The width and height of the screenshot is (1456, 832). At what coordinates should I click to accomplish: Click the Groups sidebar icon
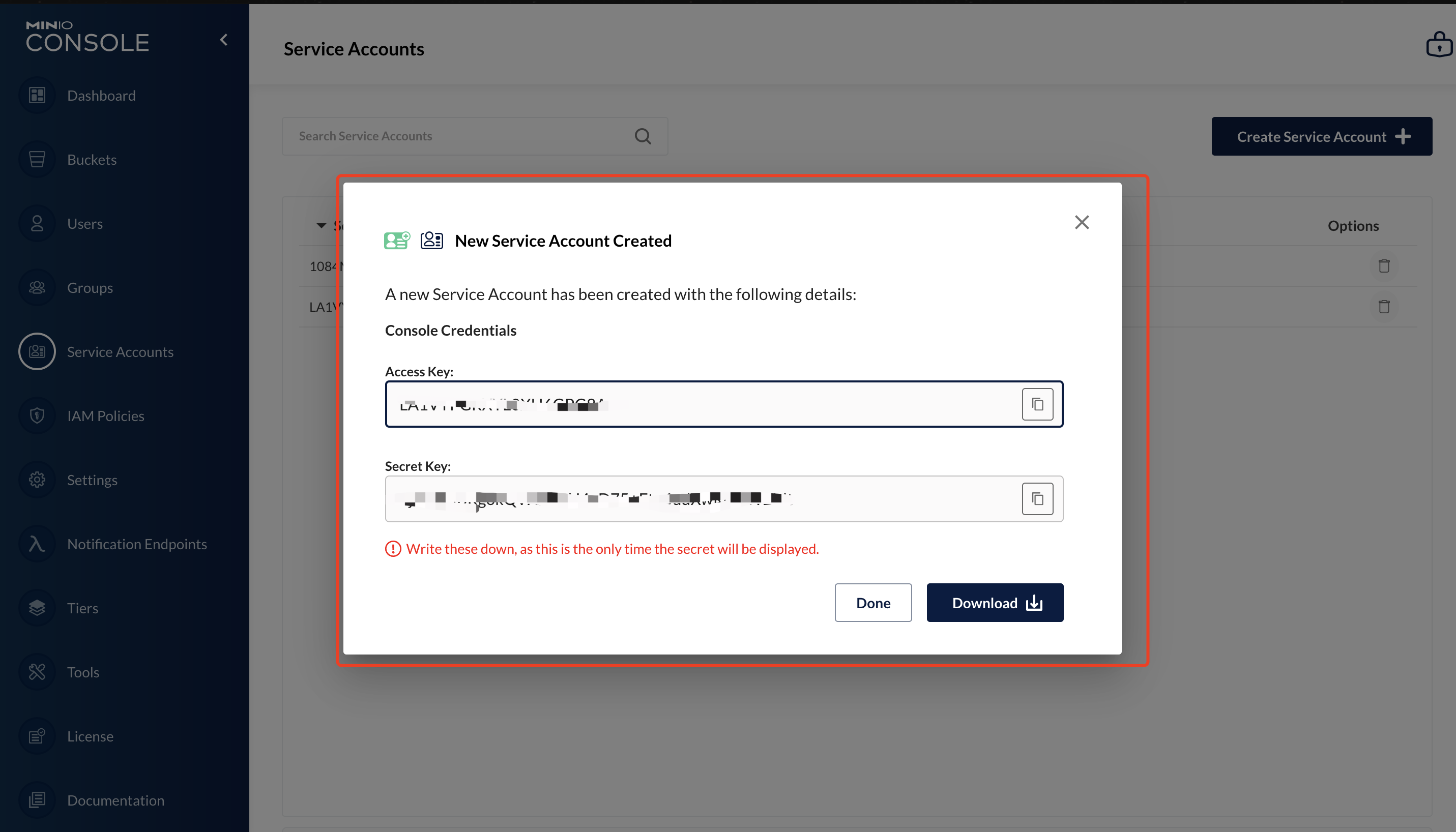pyautogui.click(x=37, y=287)
